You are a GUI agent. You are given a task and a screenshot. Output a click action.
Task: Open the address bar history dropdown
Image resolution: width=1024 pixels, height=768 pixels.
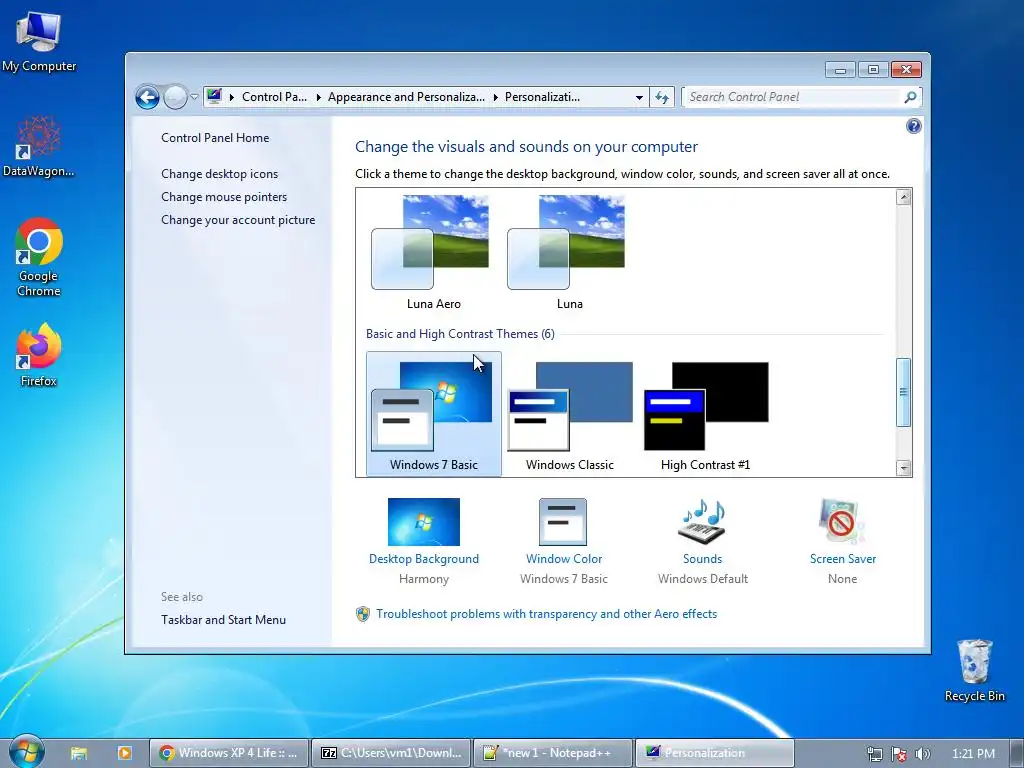click(639, 97)
